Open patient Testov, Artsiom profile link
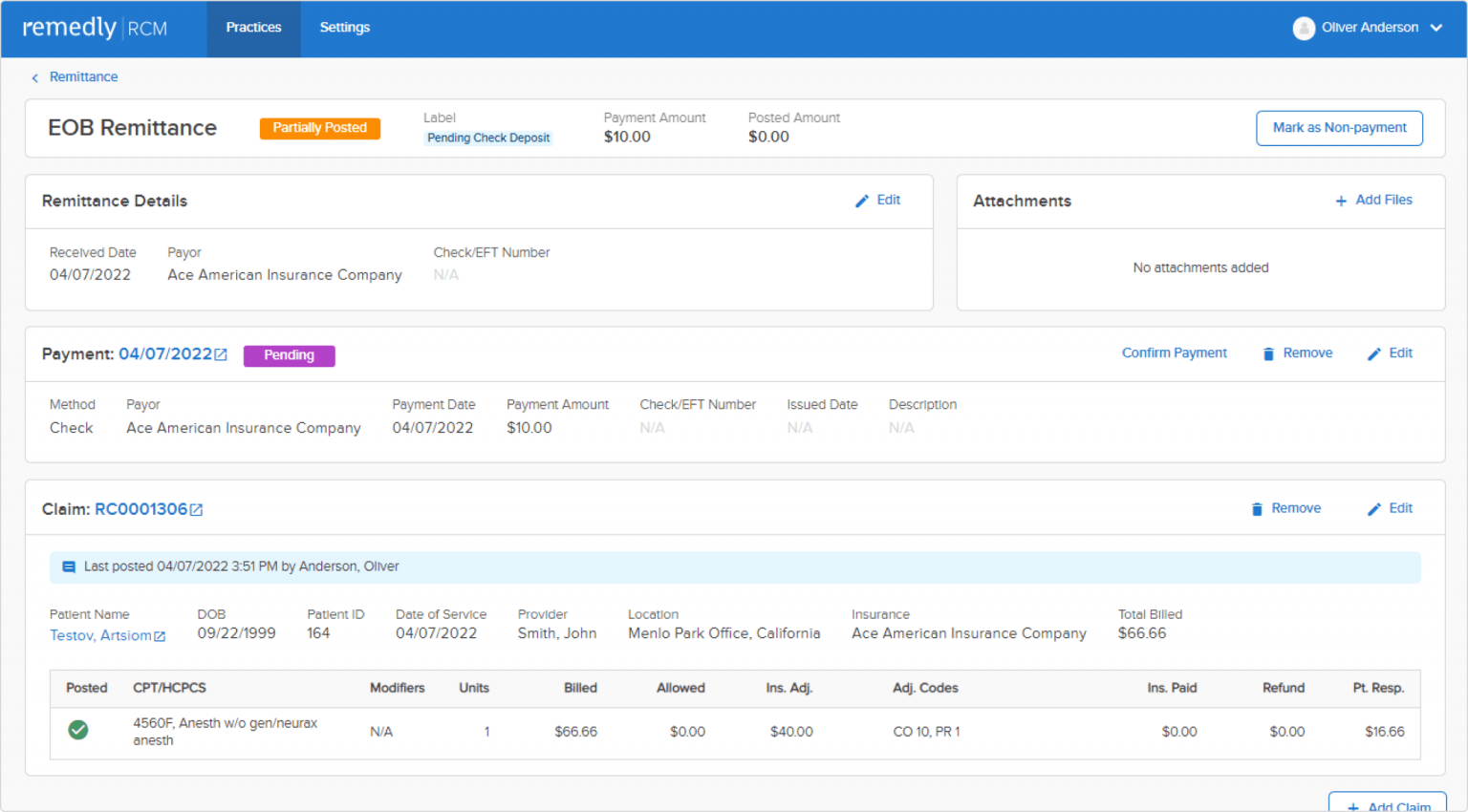Screen dimensions: 1468x812 (x=100, y=635)
